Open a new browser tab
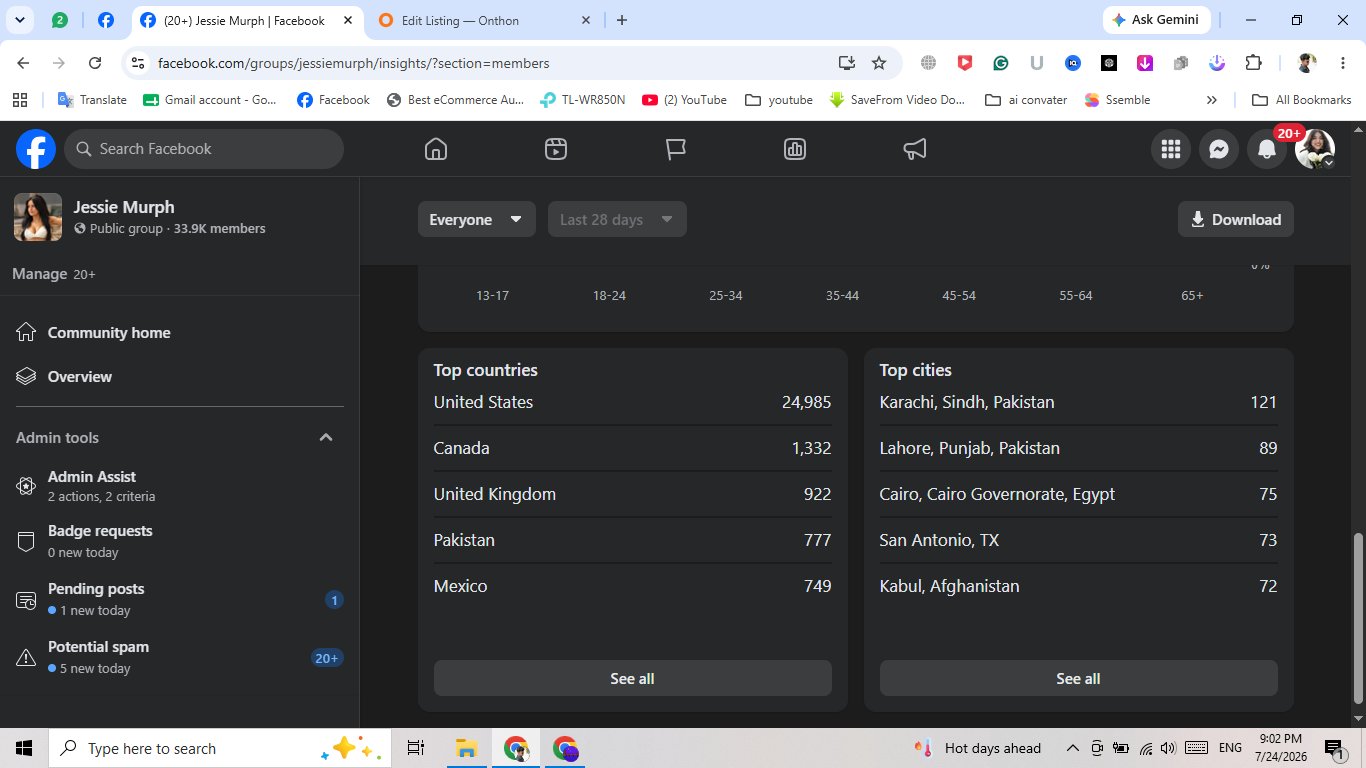1366x768 pixels. click(x=622, y=20)
